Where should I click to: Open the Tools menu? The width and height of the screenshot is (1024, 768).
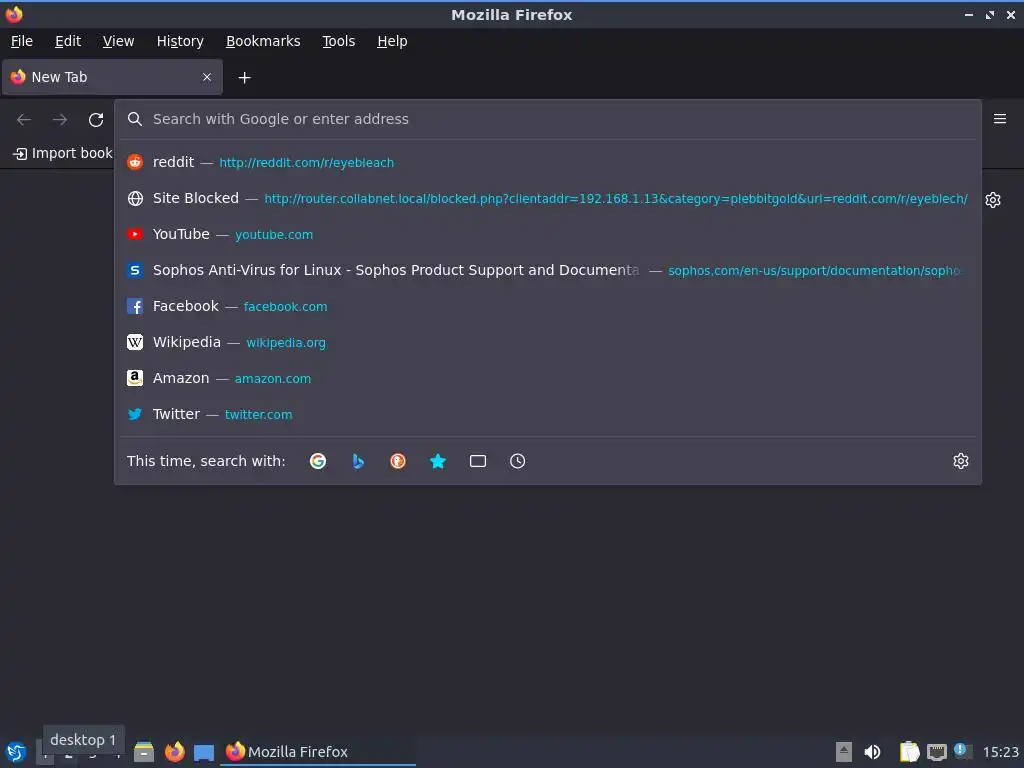point(338,41)
